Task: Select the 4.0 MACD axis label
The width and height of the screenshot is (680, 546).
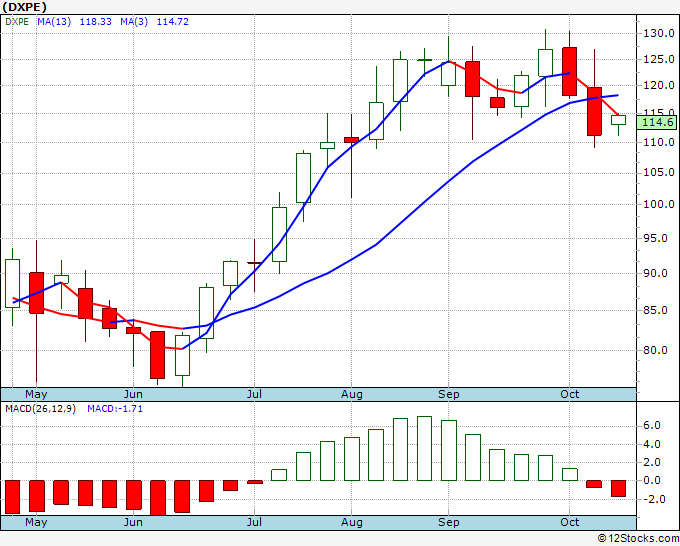Action: (x=652, y=444)
